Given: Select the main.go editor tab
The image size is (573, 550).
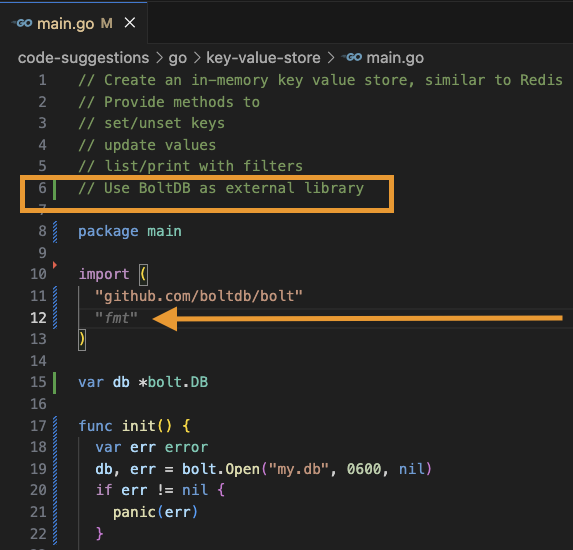Looking at the screenshot, I should click(73, 24).
